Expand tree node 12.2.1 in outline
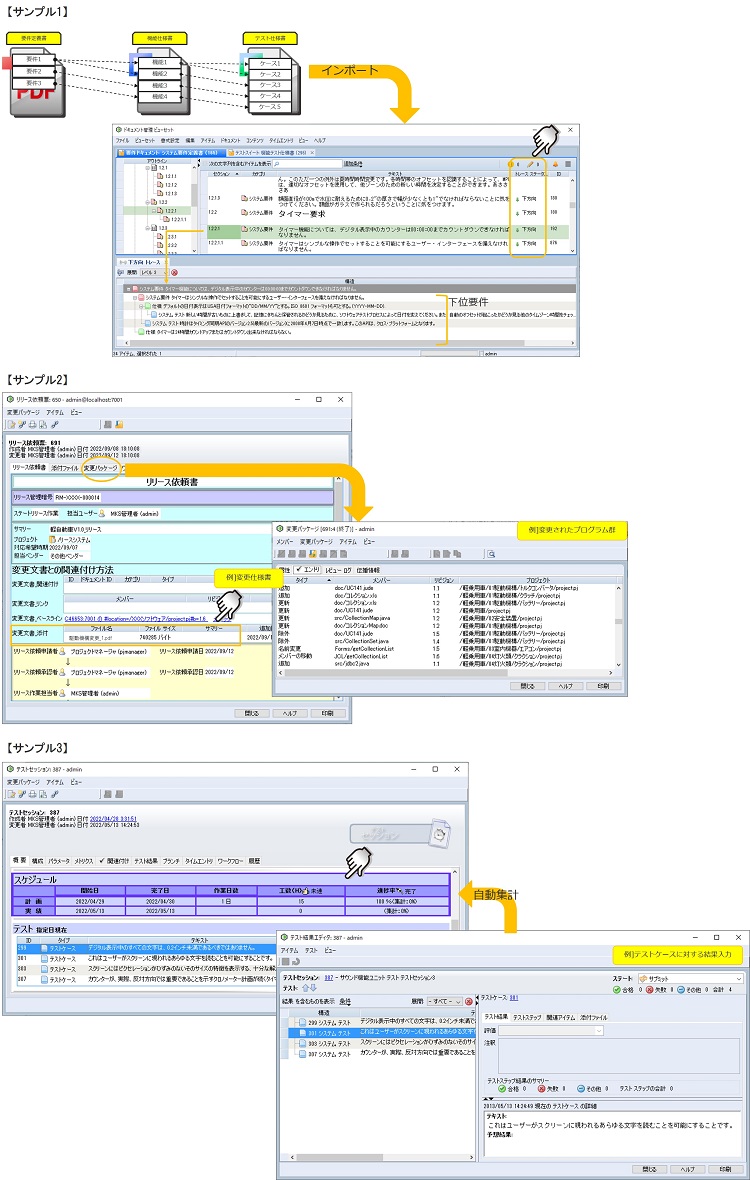 [156, 211]
